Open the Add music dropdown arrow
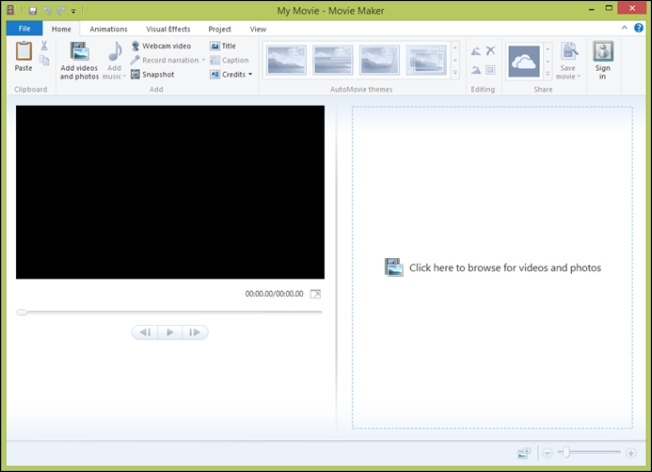This screenshot has width=652, height=472. 124,77
